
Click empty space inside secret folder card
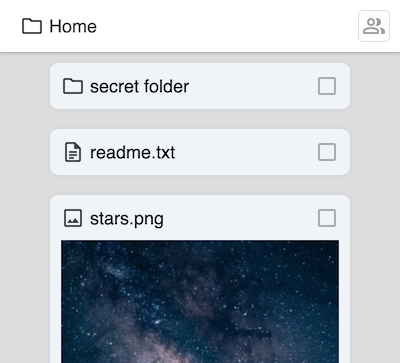(x=253, y=86)
